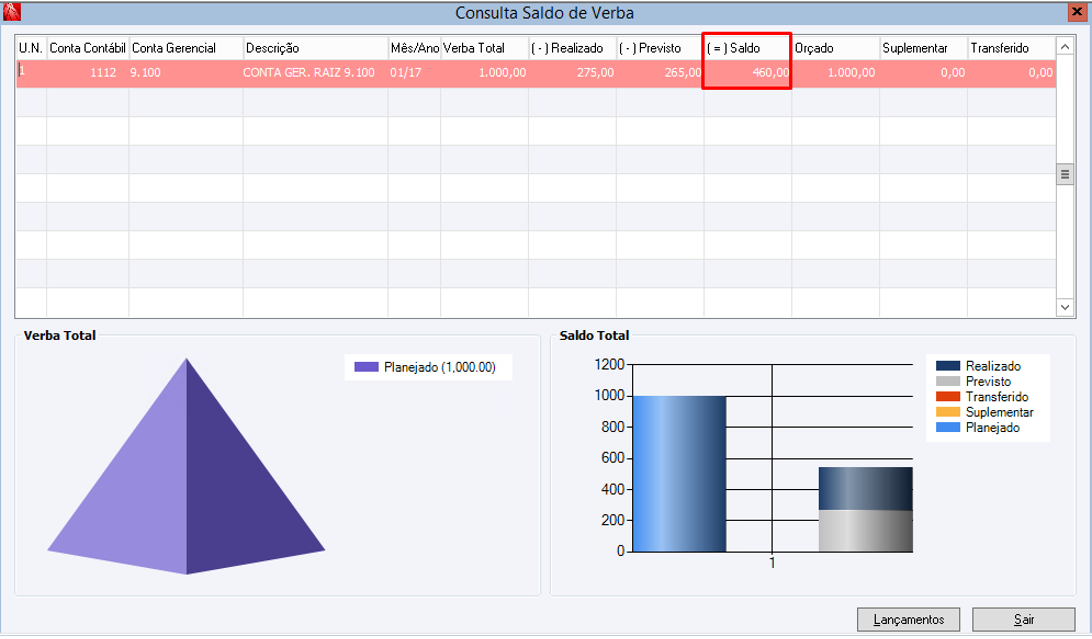This screenshot has width=1092, height=639.
Task: Click the Orçado column header
Action: click(836, 48)
